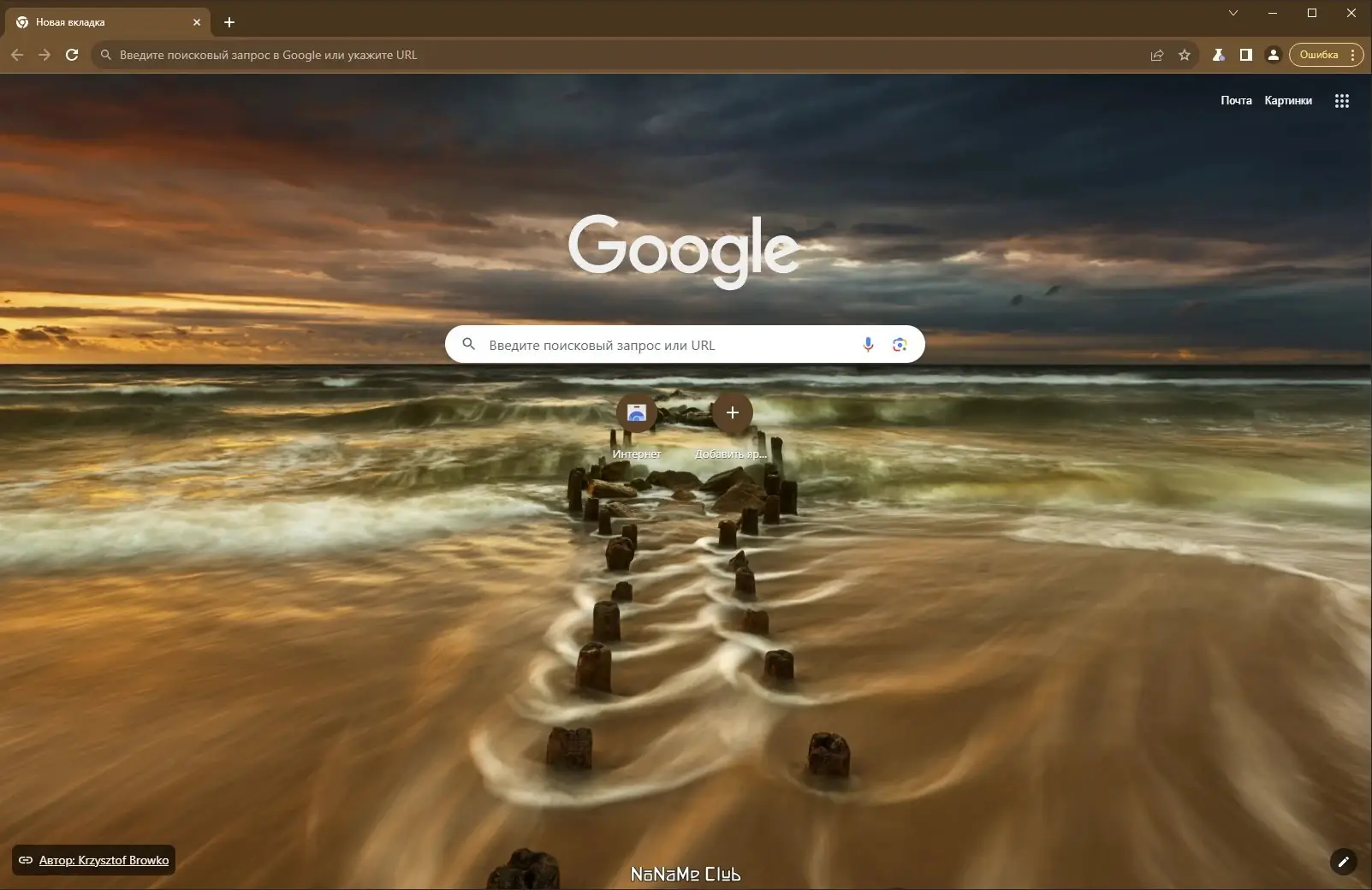Image resolution: width=1372 pixels, height=890 pixels.
Task: Open the tab search chevron
Action: point(1233,13)
